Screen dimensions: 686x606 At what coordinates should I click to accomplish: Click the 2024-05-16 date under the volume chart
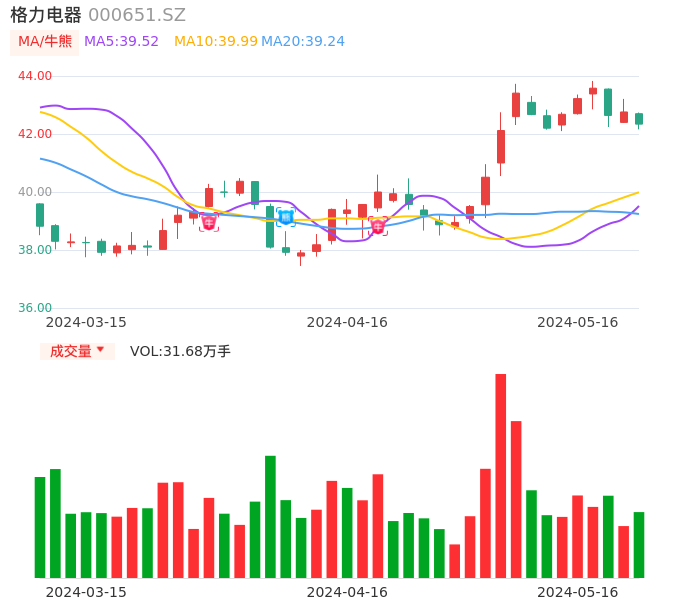click(578, 592)
